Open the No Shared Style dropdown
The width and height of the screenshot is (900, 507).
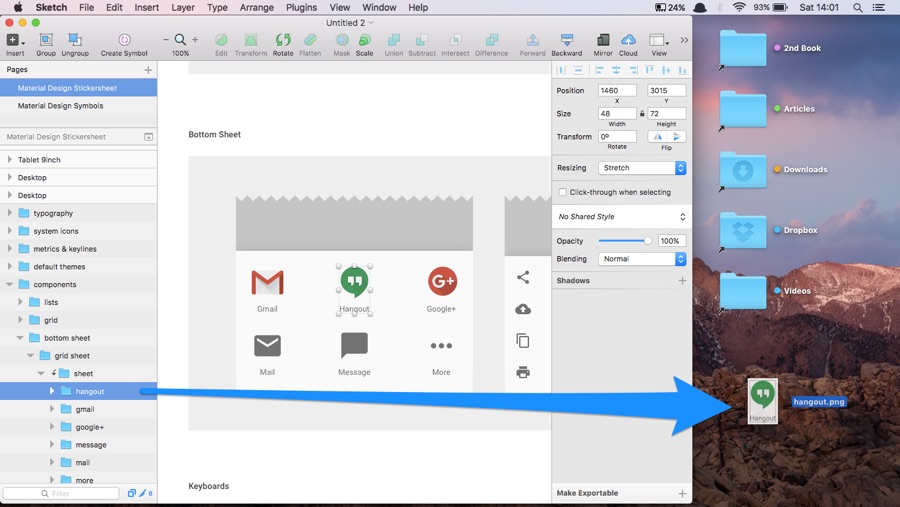point(622,216)
